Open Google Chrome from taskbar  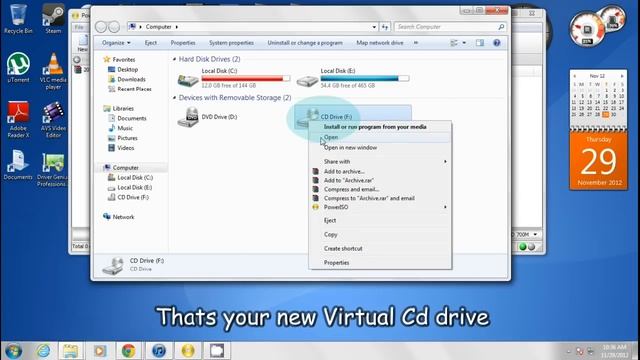tap(129, 351)
